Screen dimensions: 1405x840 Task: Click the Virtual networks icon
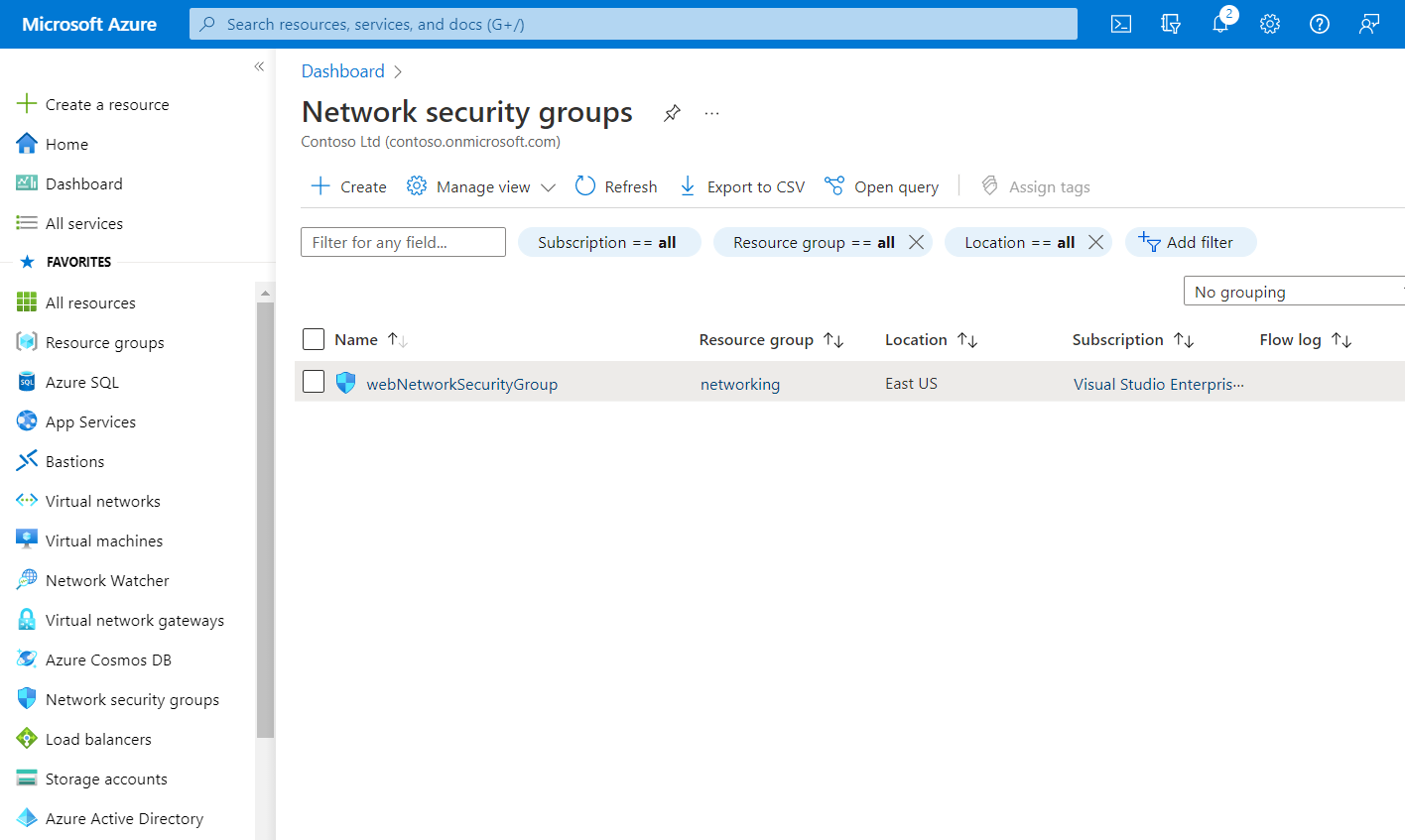[27, 501]
